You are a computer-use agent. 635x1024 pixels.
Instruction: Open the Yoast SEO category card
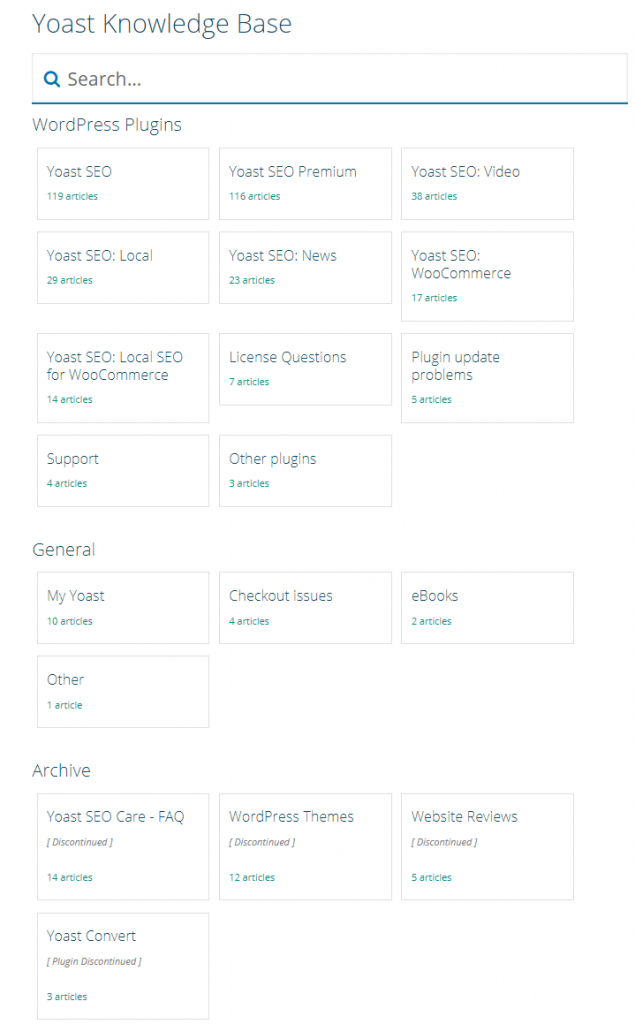pyautogui.click(x=123, y=184)
